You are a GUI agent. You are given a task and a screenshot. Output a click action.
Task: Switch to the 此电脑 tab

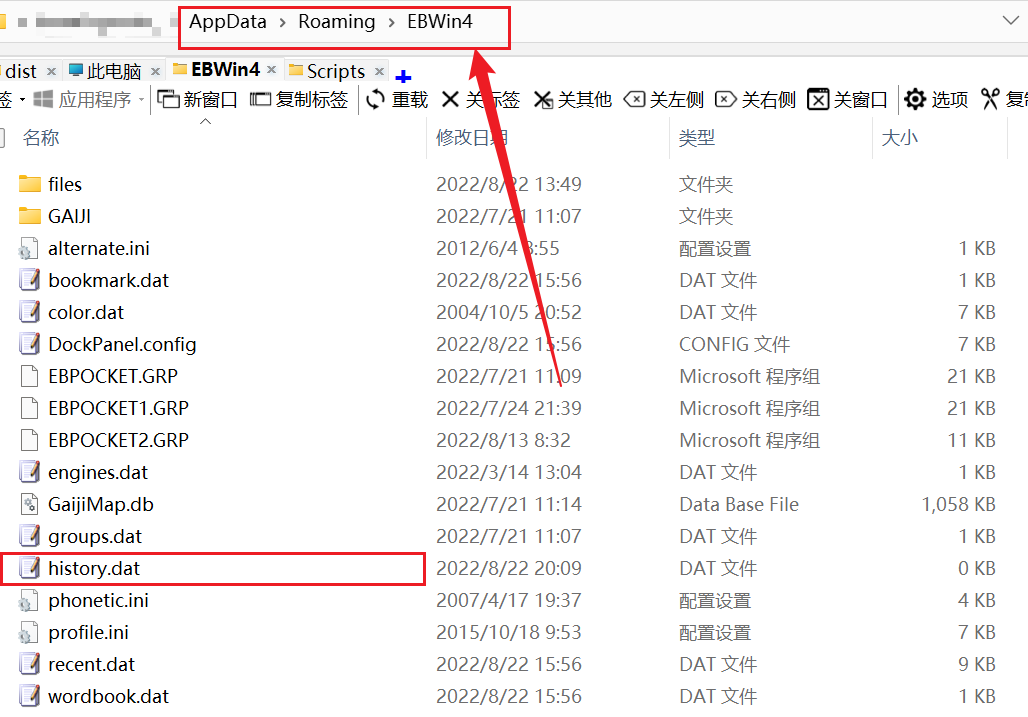113,71
